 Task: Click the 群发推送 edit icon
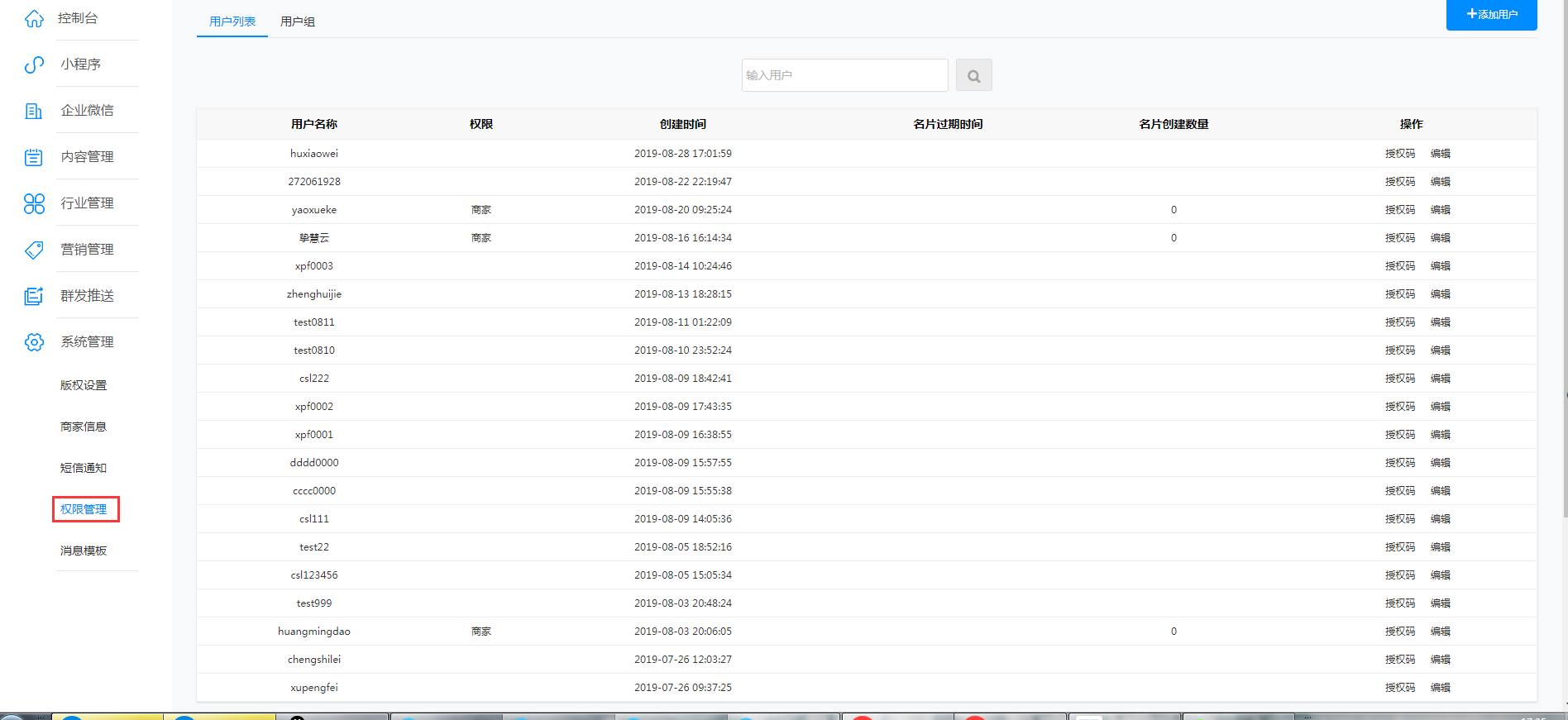(x=34, y=296)
